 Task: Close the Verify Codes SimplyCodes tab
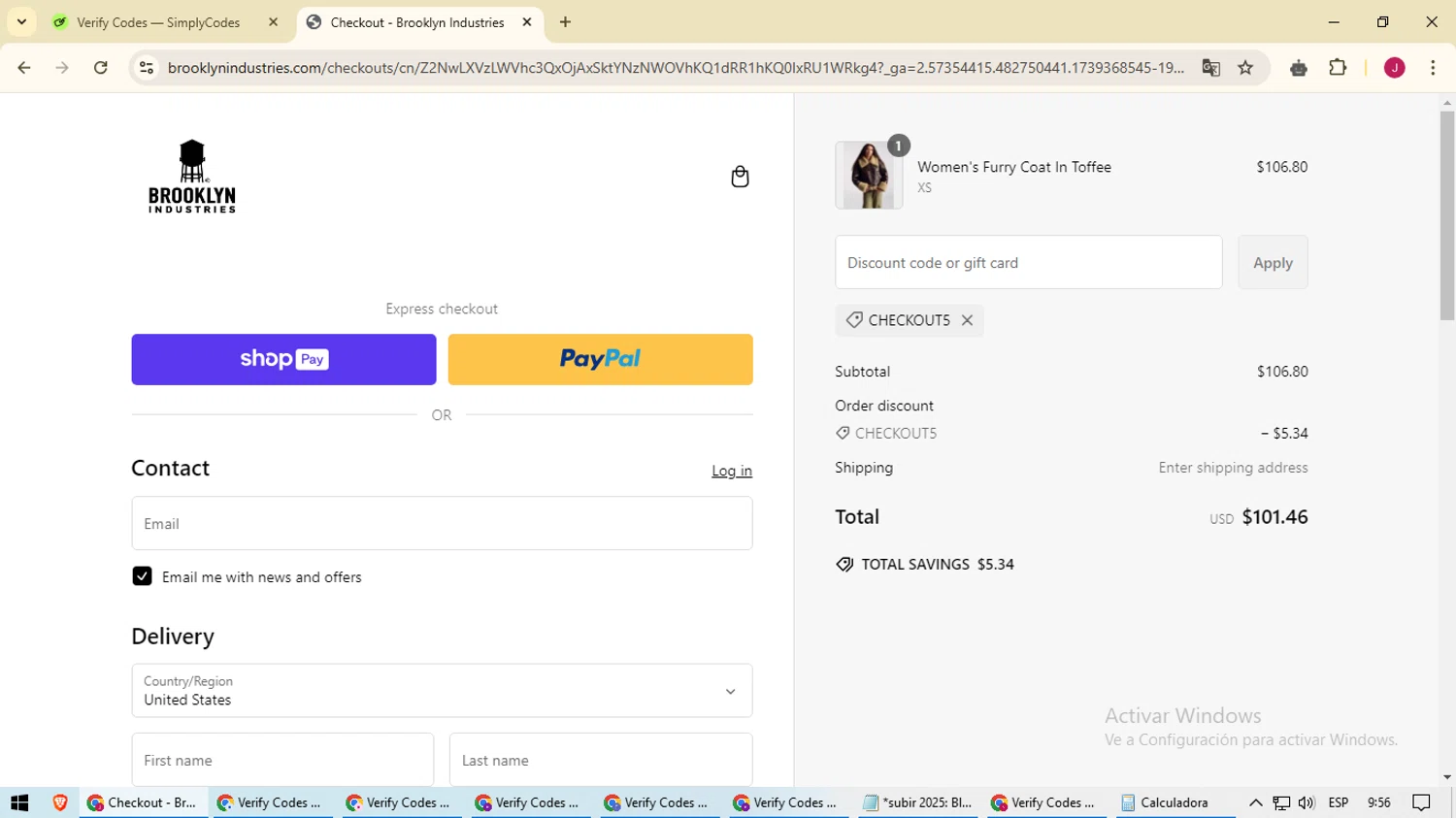pyautogui.click(x=273, y=22)
